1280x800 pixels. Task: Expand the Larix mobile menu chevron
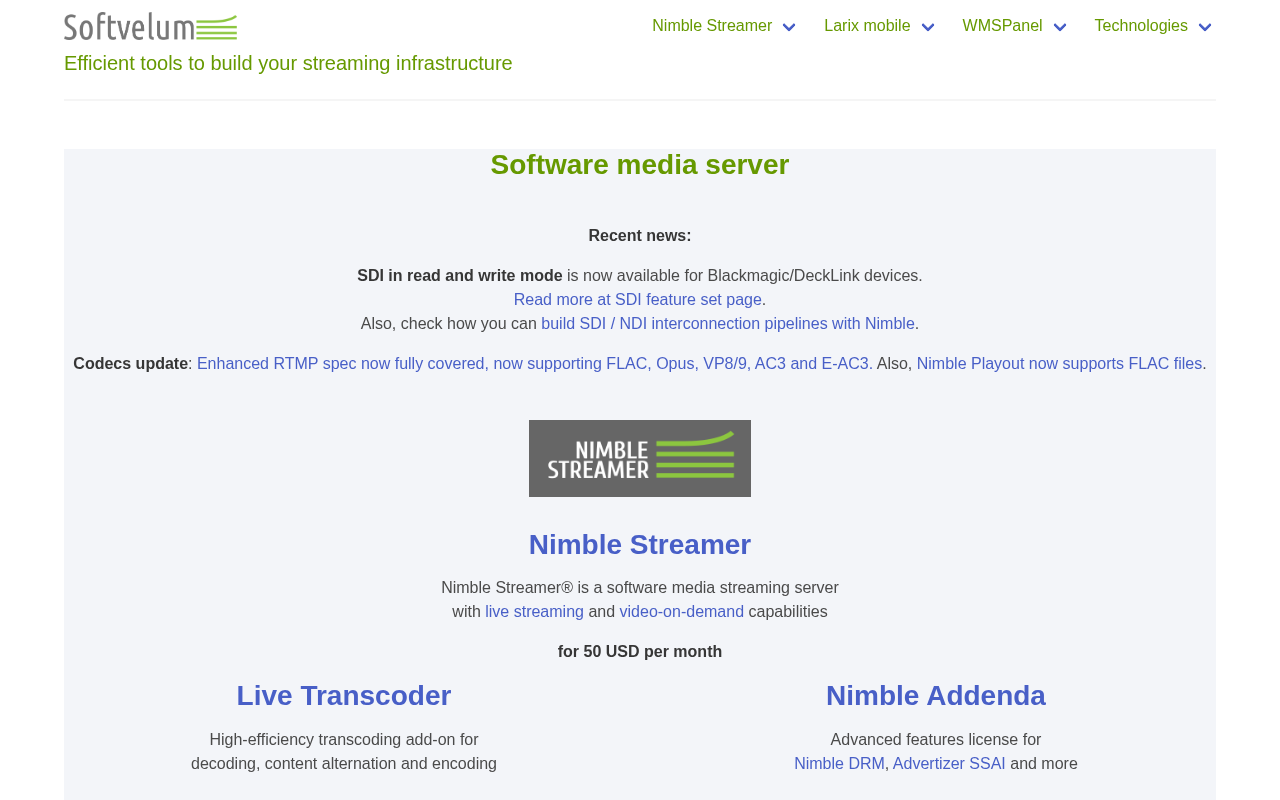(x=927, y=27)
